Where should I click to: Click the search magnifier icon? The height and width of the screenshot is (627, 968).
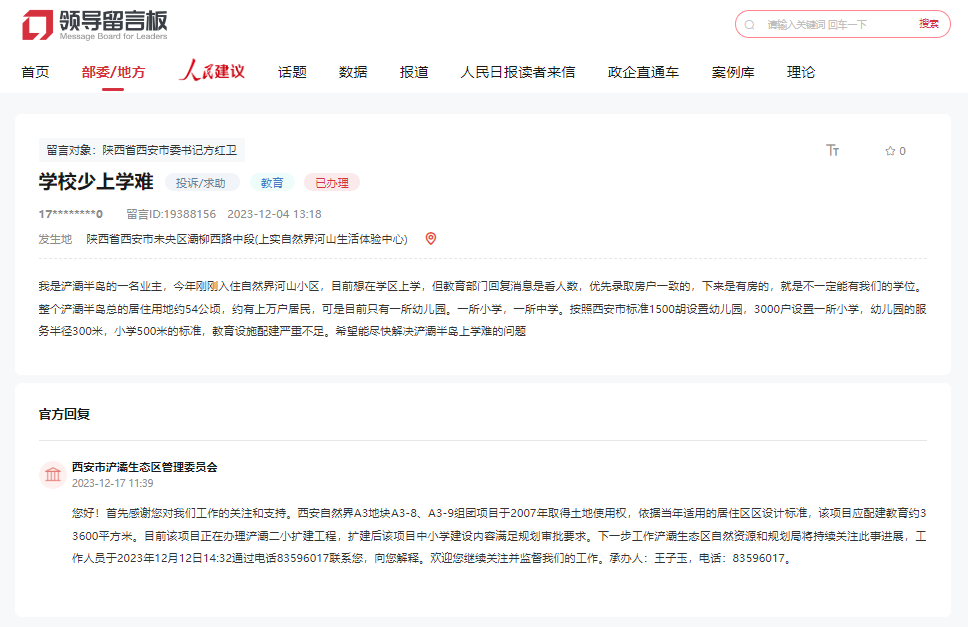[749, 25]
